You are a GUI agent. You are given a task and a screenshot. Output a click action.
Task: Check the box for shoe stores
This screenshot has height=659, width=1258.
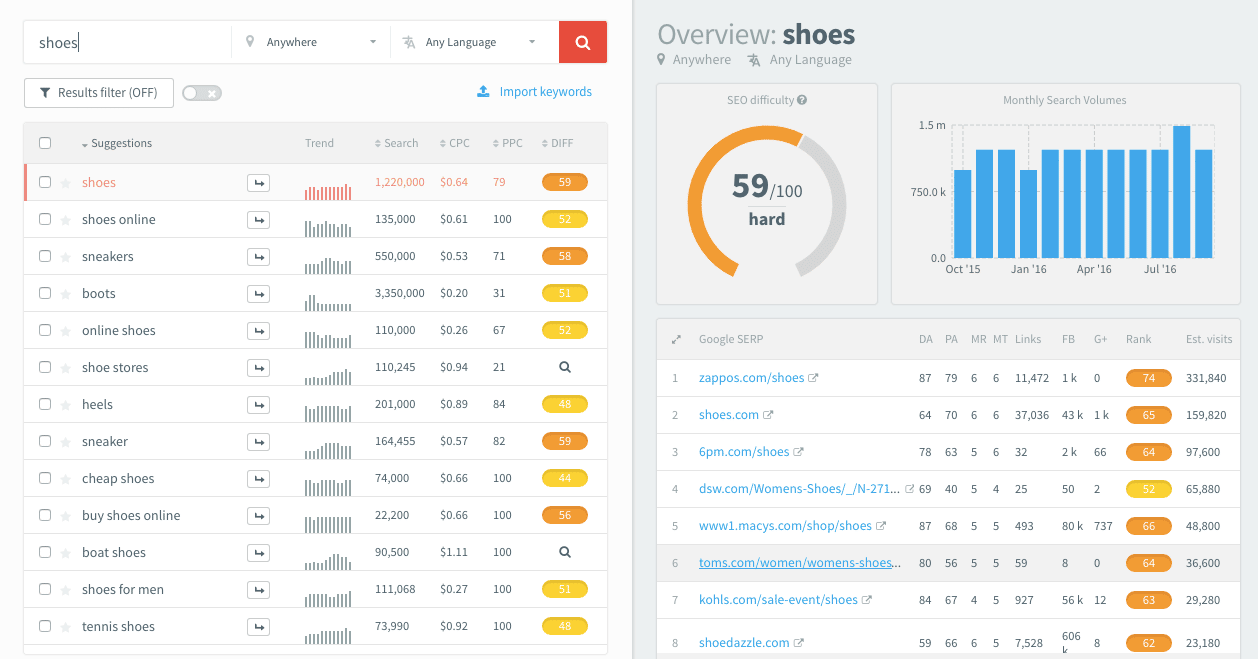pyautogui.click(x=45, y=367)
